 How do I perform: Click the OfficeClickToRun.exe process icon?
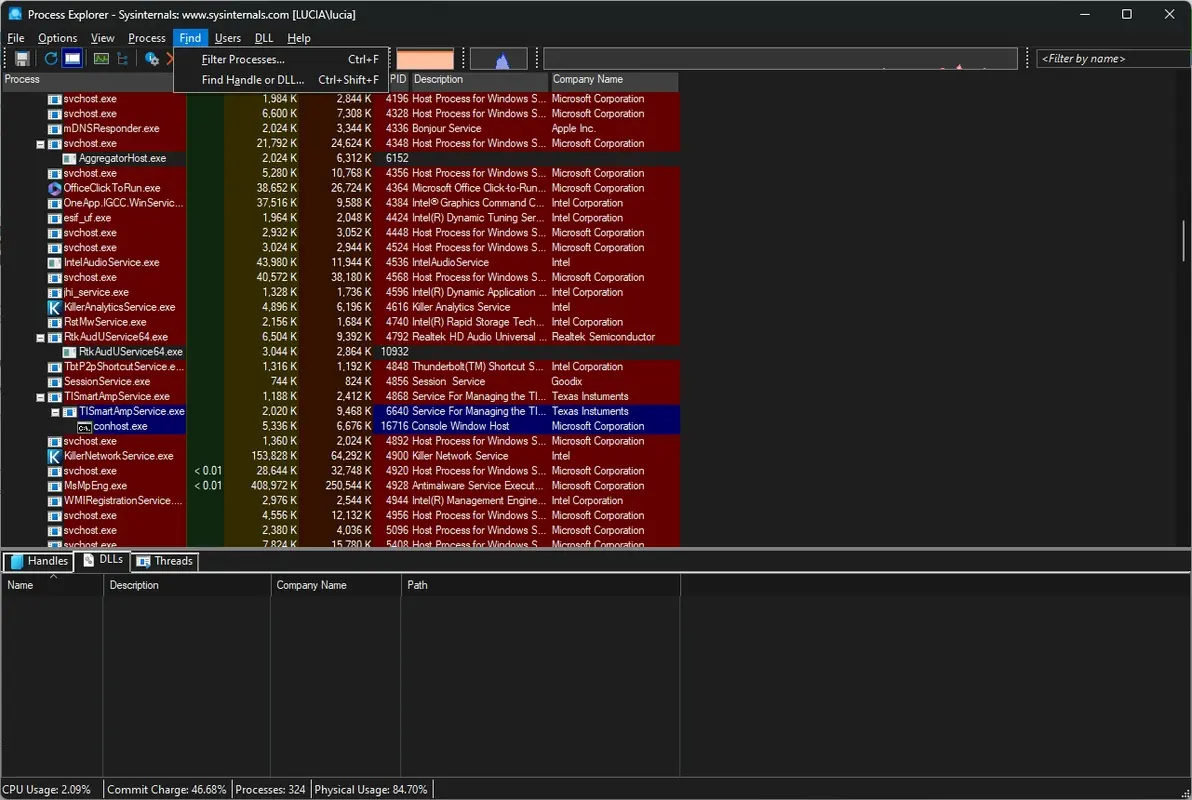click(x=55, y=188)
